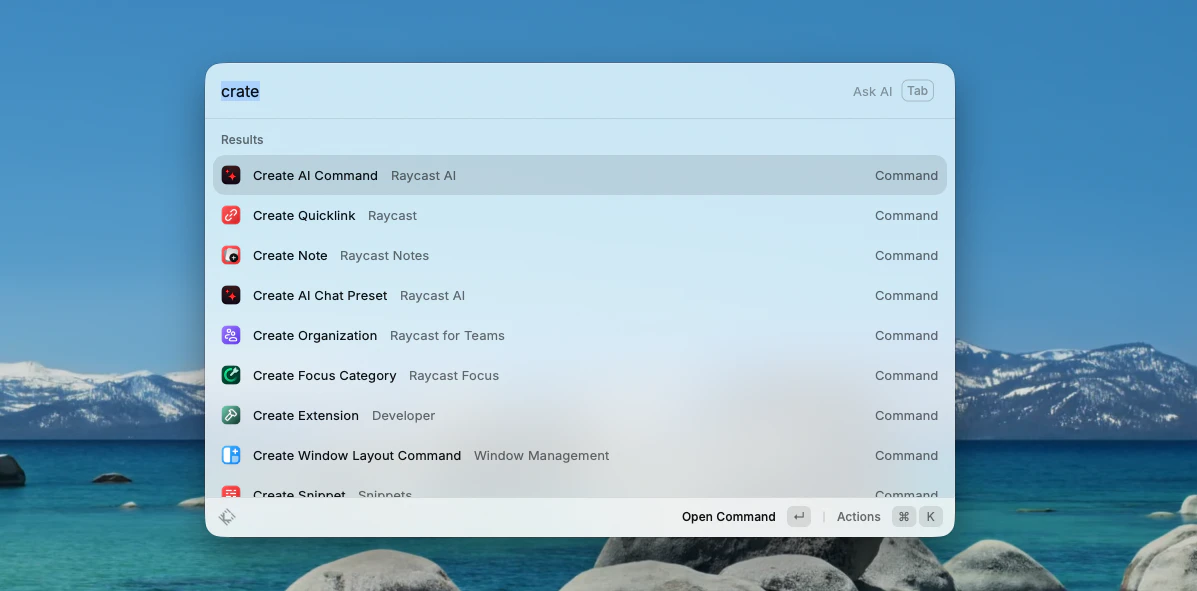Image resolution: width=1197 pixels, height=591 pixels.
Task: Click "Raycast AI" subtitle beside Create AI Chat Preset
Action: tap(432, 296)
